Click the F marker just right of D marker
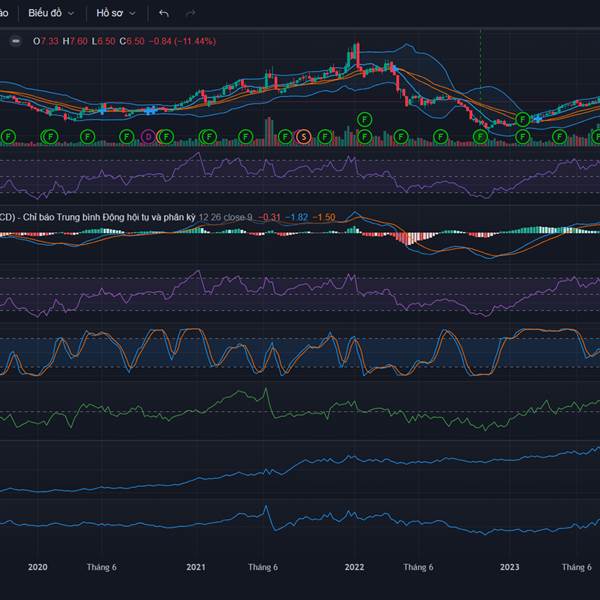This screenshot has height=600, width=600. tap(167, 135)
